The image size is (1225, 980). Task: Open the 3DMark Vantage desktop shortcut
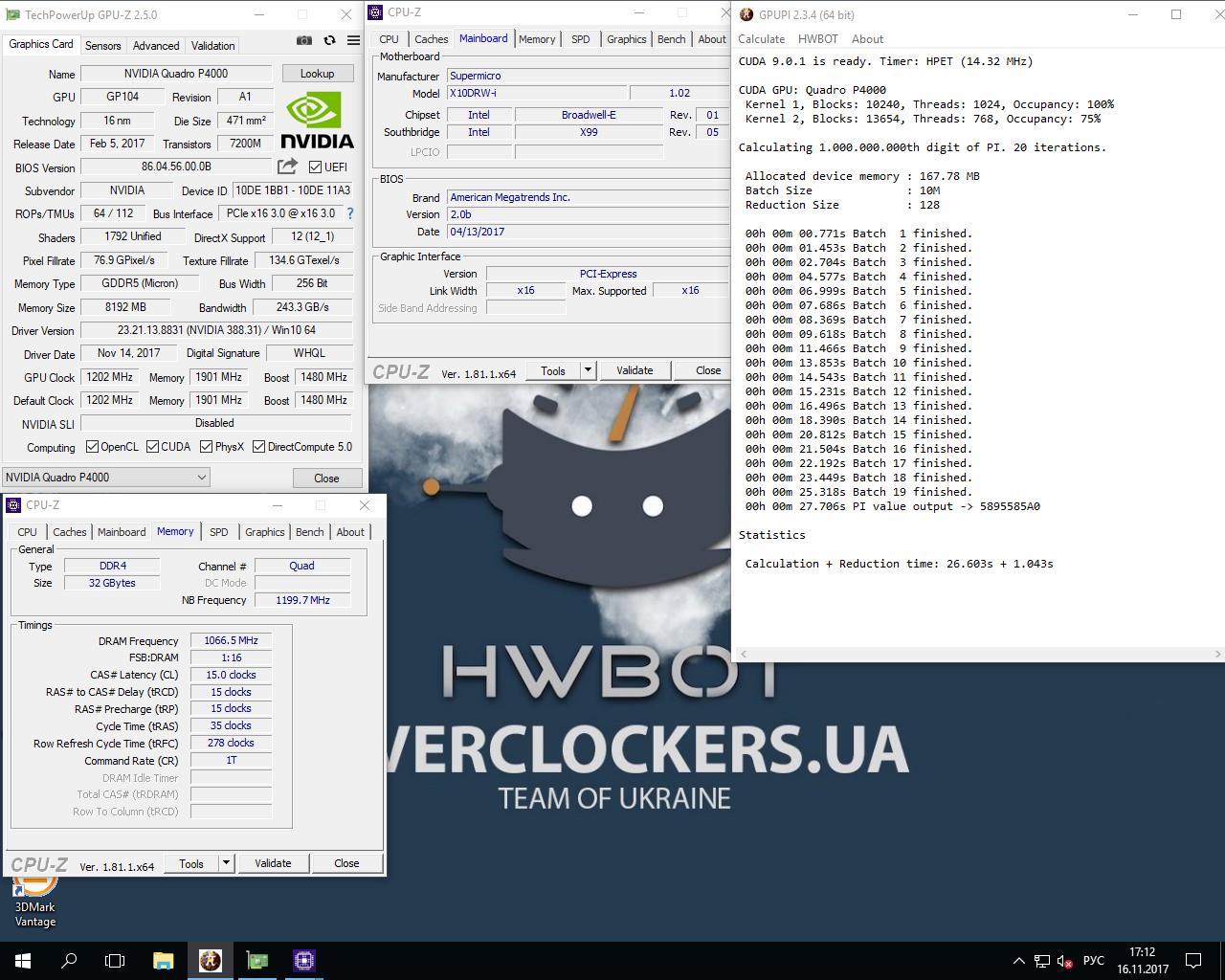pyautogui.click(x=34, y=900)
